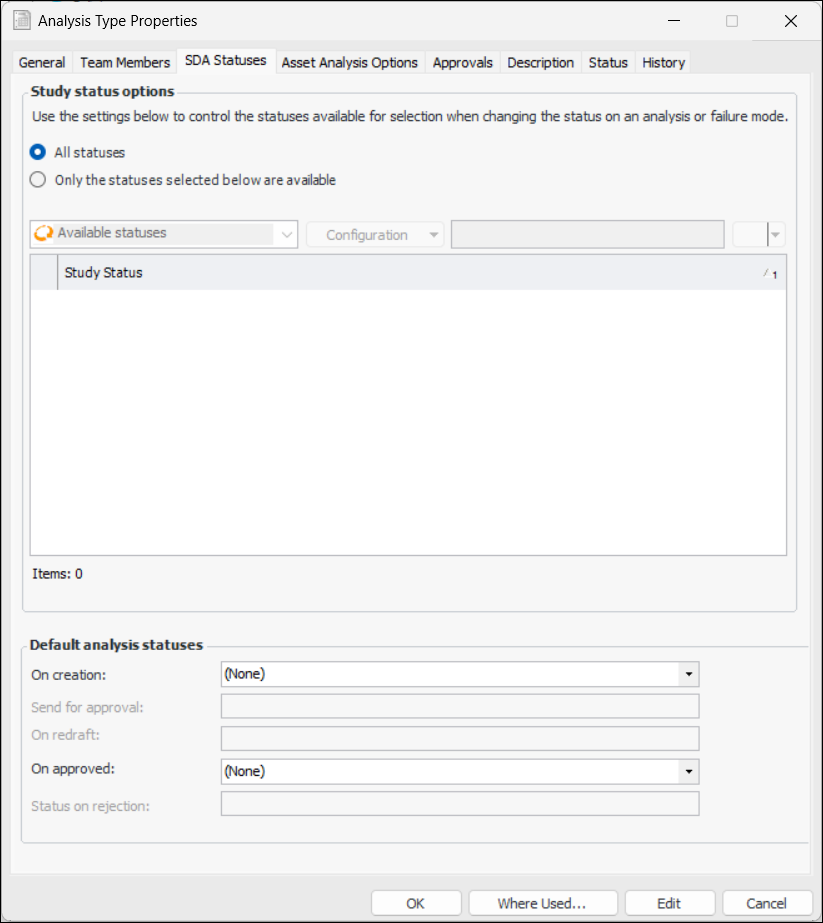Select Only the statuses selected below option

[x=38, y=180]
